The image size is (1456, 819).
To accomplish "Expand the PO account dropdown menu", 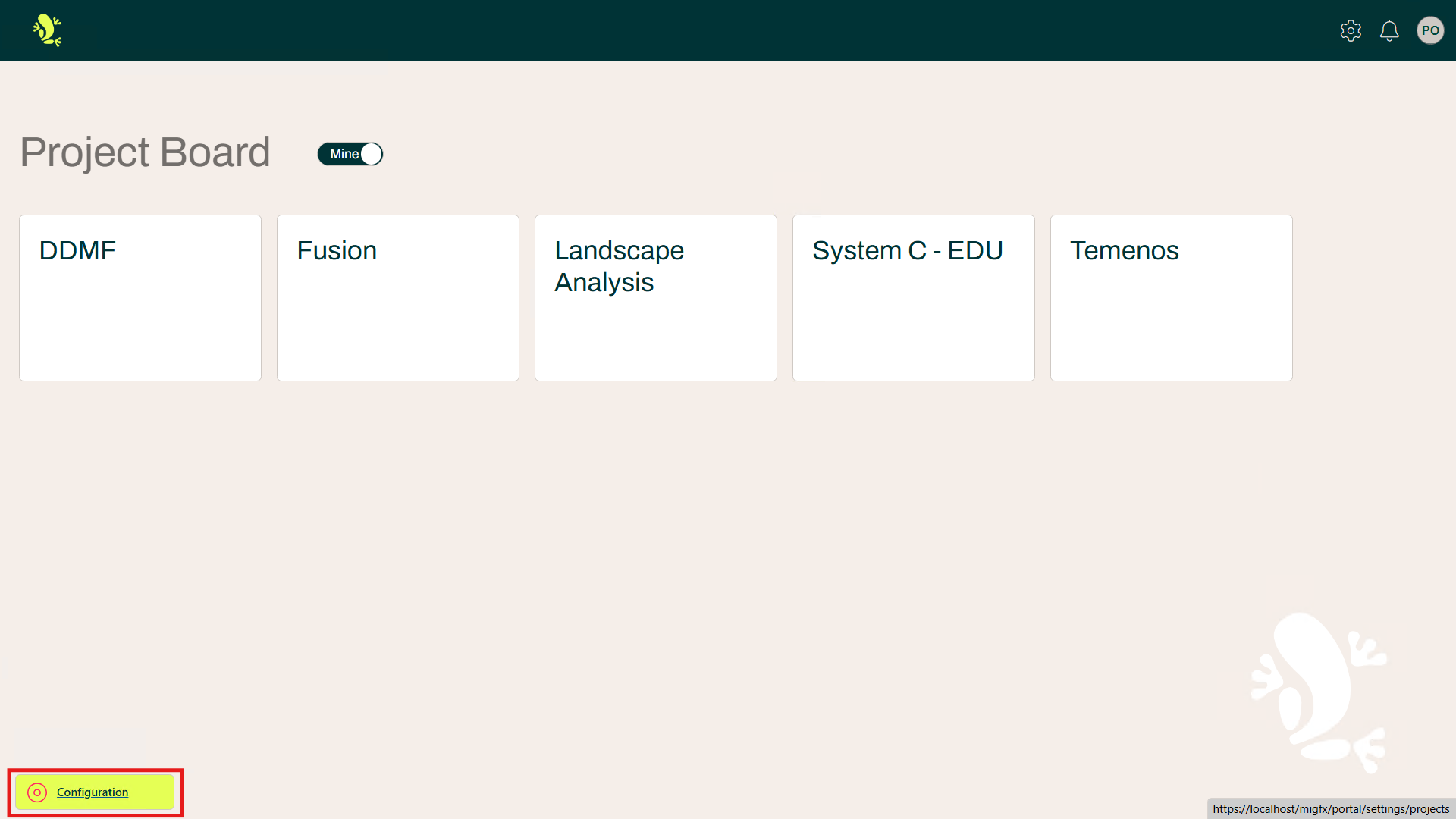I will [1431, 30].
